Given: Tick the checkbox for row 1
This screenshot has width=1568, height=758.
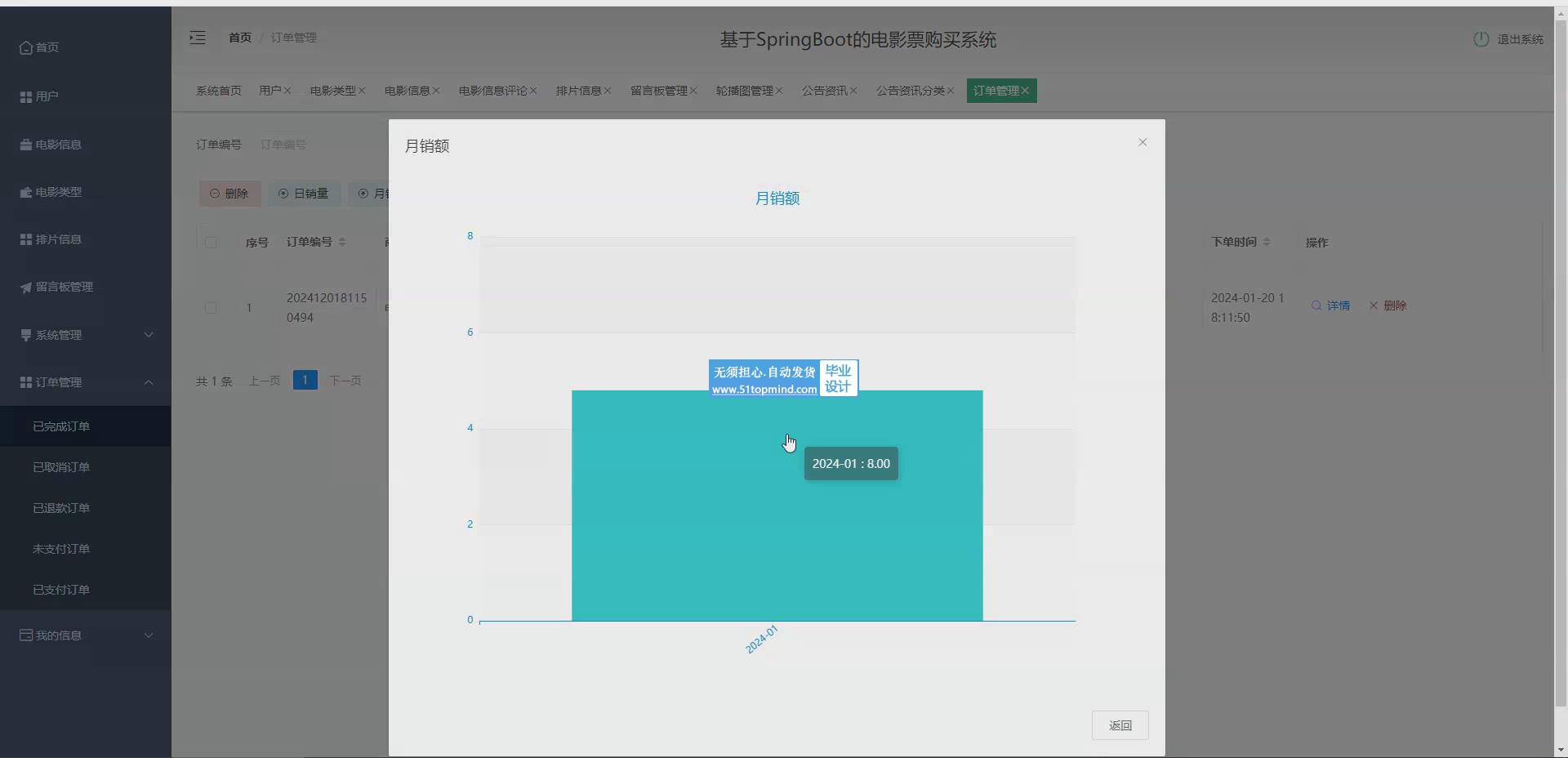Looking at the screenshot, I should pyautogui.click(x=211, y=308).
